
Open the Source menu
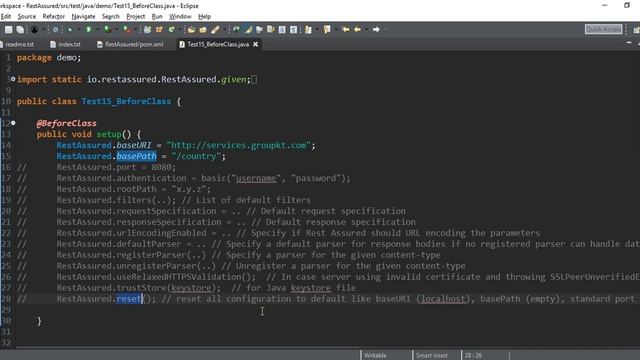tap(27, 16)
